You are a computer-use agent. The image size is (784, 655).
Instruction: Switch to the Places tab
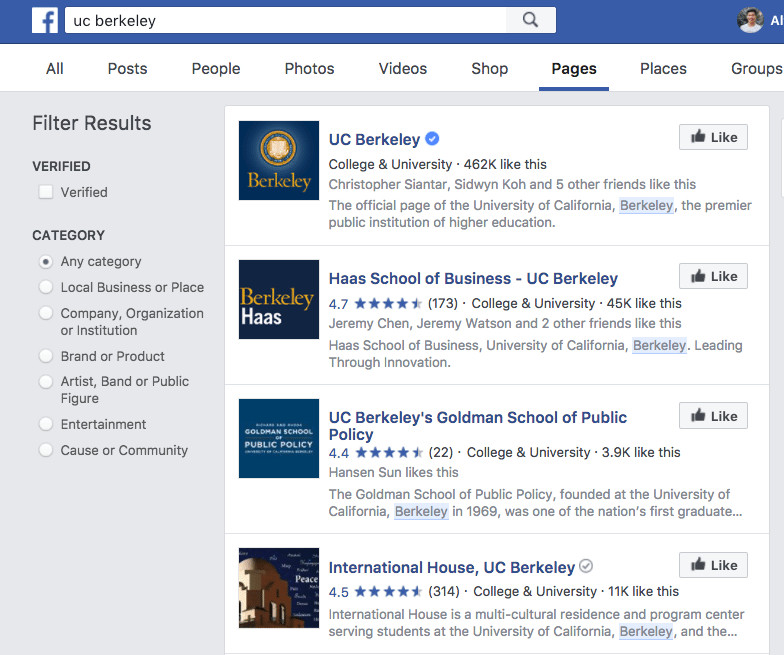[664, 68]
